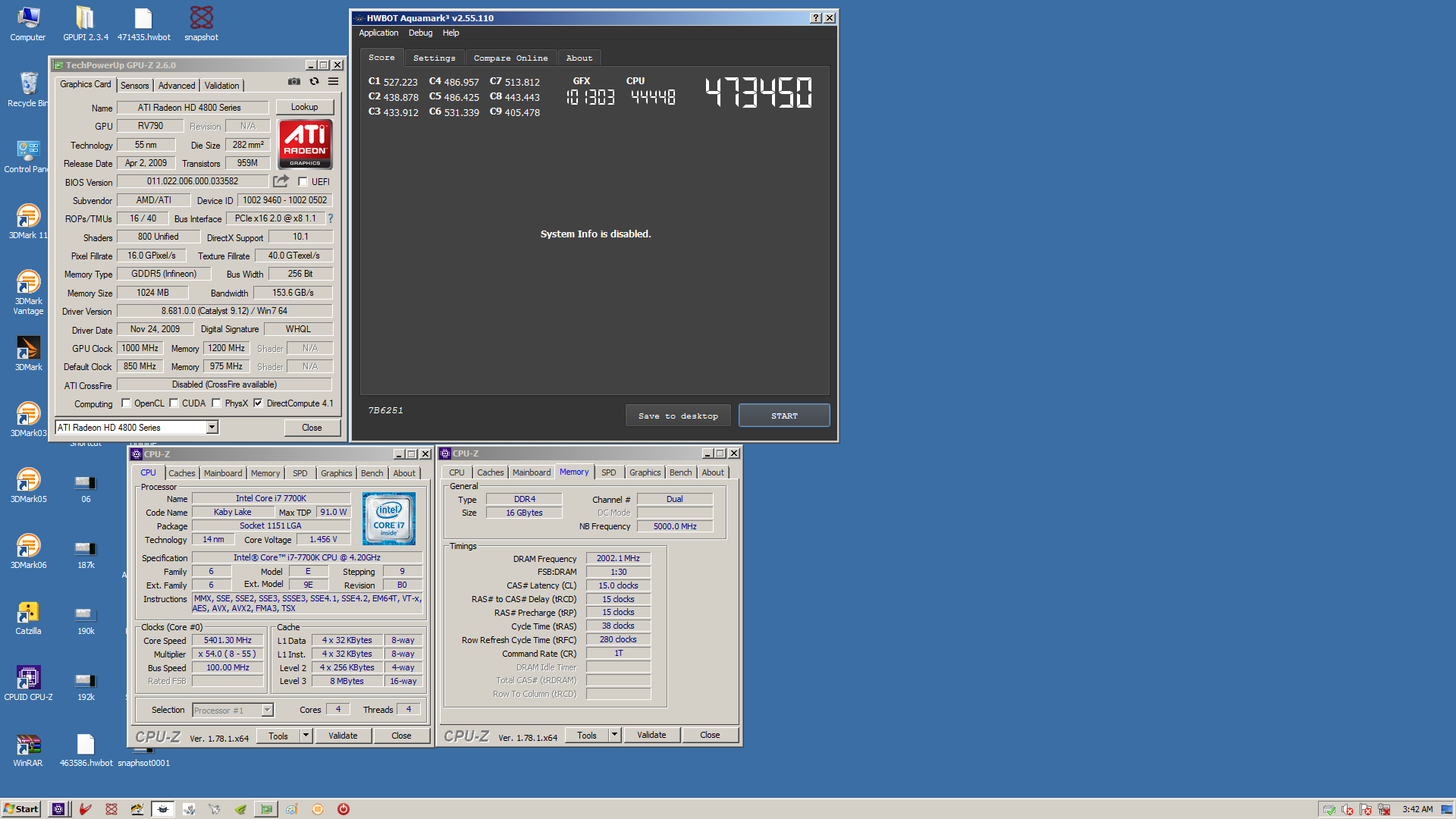Screen dimensions: 1456x819
Task: Open Bench tab in left CPU-Z window
Action: point(372,473)
